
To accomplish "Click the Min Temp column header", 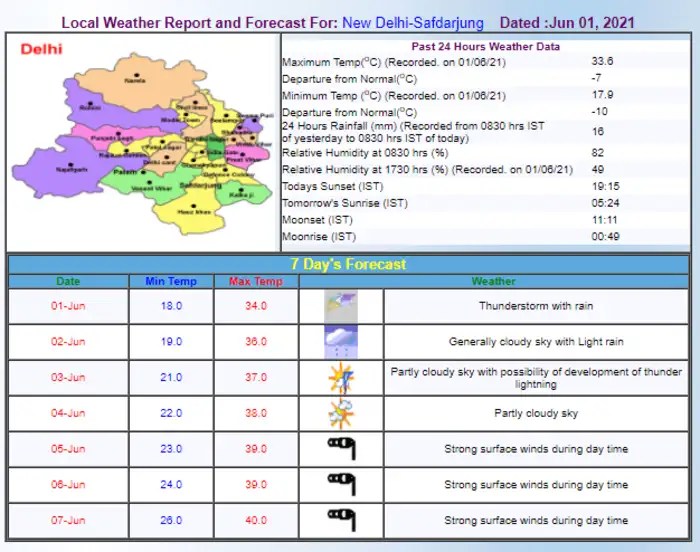I will (x=171, y=282).
